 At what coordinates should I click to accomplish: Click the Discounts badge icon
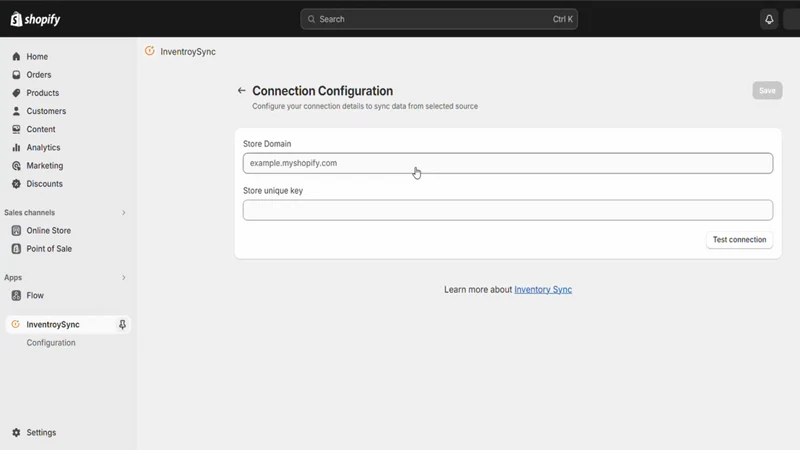pos(16,184)
